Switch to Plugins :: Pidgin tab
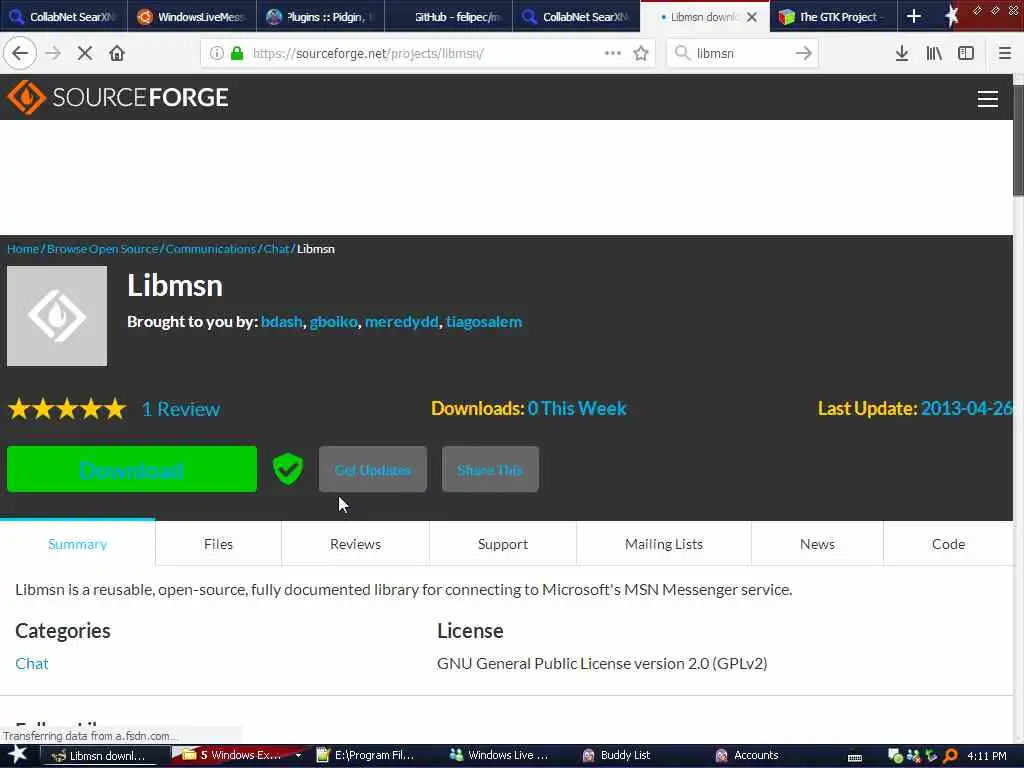The width and height of the screenshot is (1024, 768). tap(321, 16)
